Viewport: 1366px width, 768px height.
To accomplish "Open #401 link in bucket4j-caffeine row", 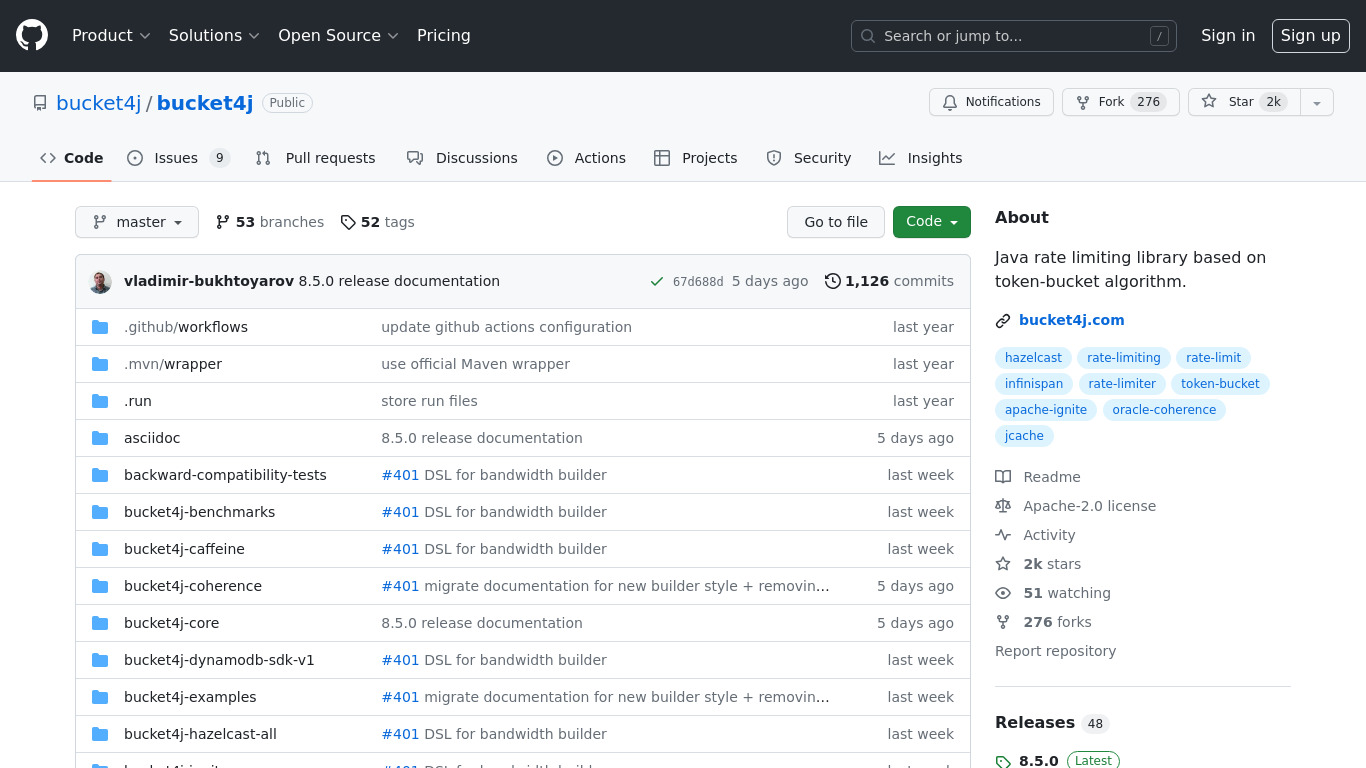I will pyautogui.click(x=400, y=549).
